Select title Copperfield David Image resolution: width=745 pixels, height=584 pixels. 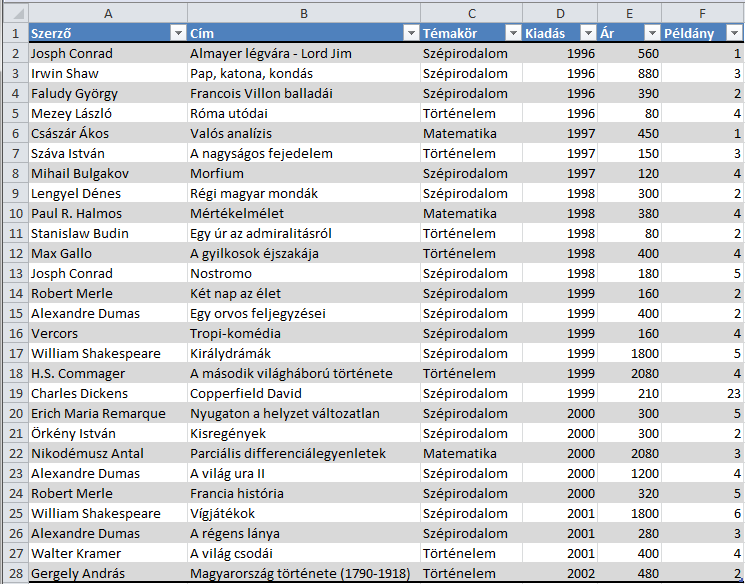coord(304,393)
